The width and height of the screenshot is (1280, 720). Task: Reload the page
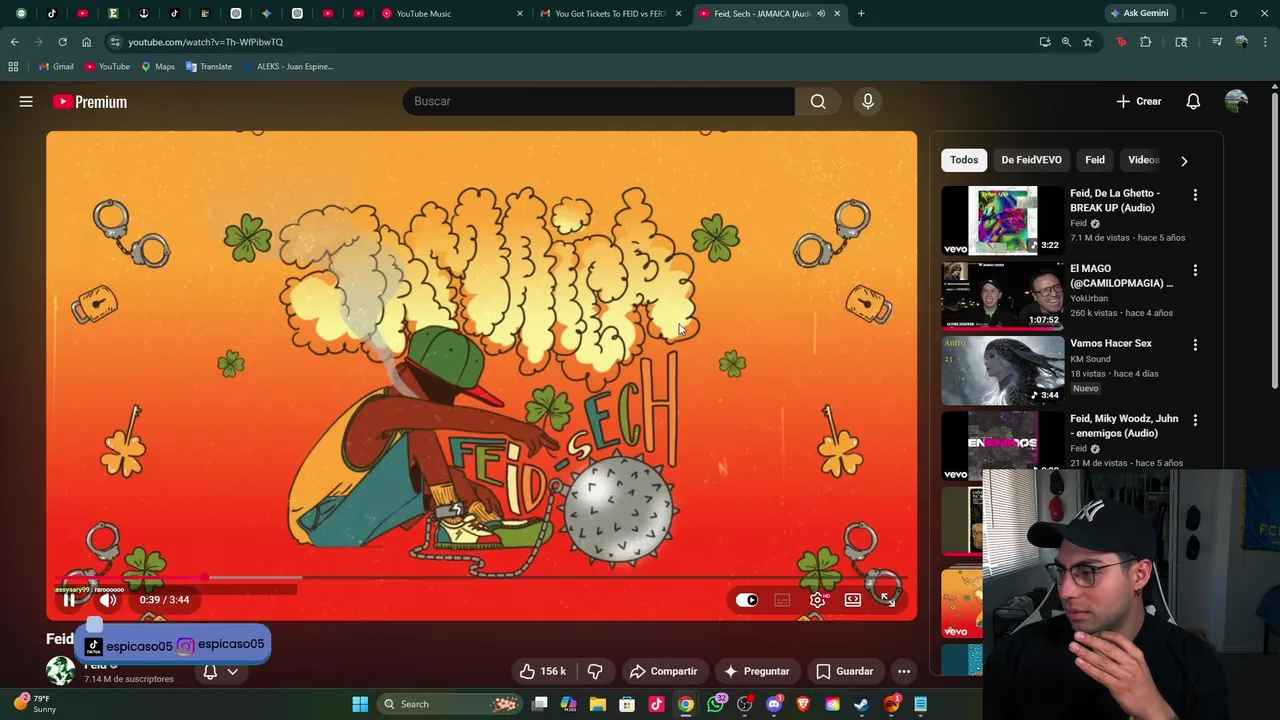(62, 42)
